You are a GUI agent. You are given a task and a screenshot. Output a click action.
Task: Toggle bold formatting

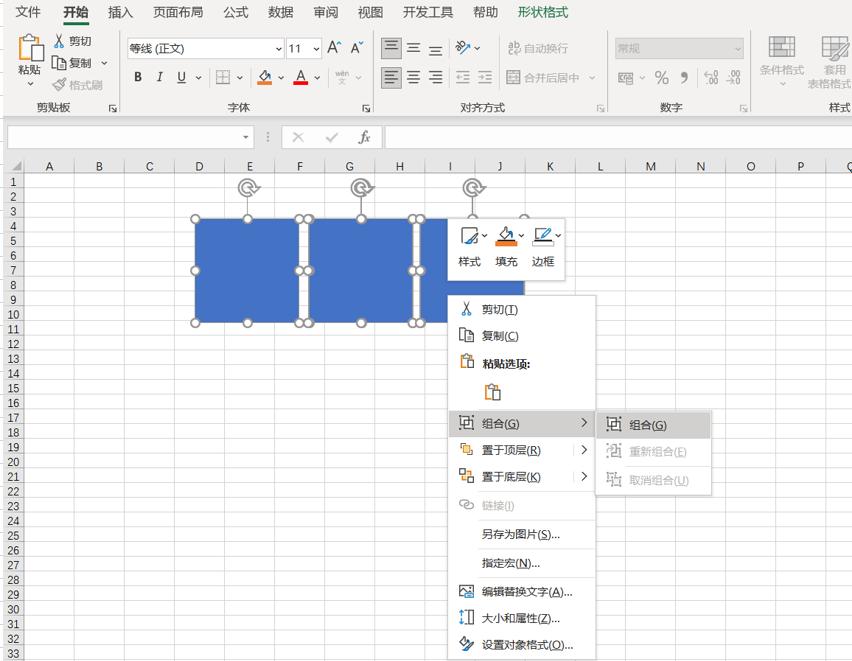coord(137,77)
